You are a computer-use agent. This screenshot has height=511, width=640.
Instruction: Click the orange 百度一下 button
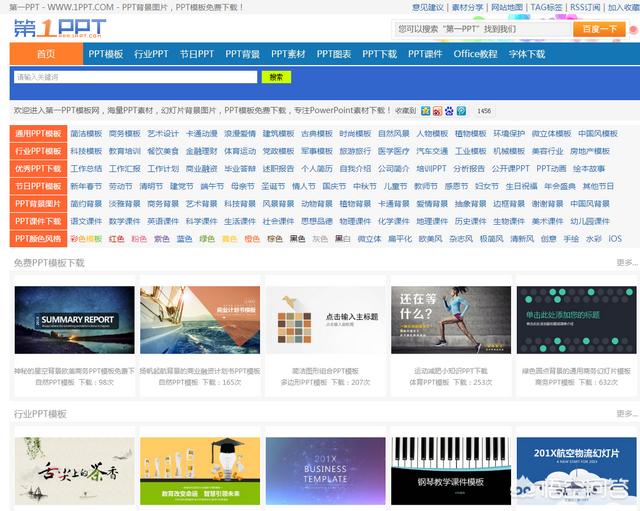click(x=599, y=29)
